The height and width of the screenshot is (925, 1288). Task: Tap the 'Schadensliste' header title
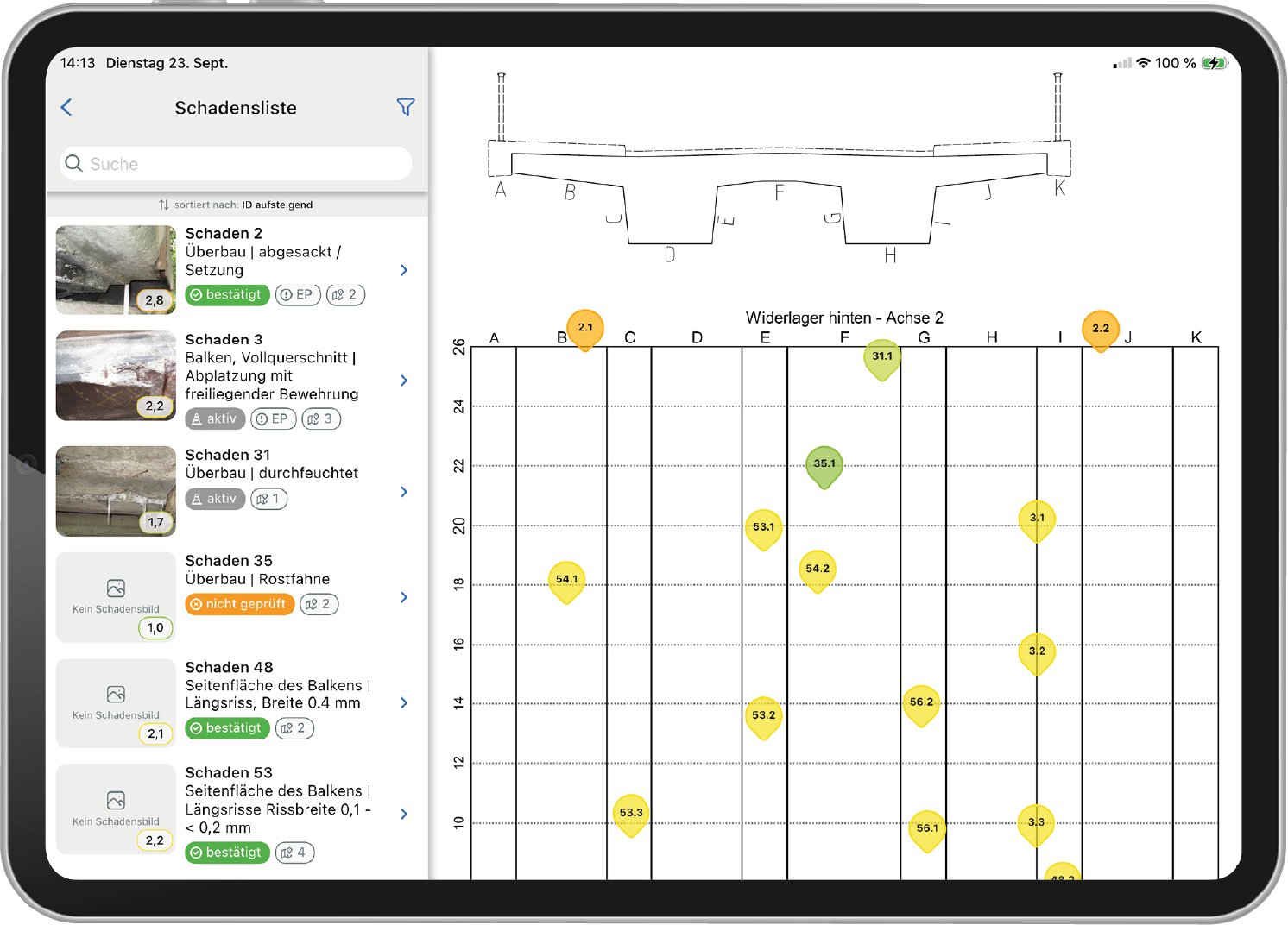point(236,108)
